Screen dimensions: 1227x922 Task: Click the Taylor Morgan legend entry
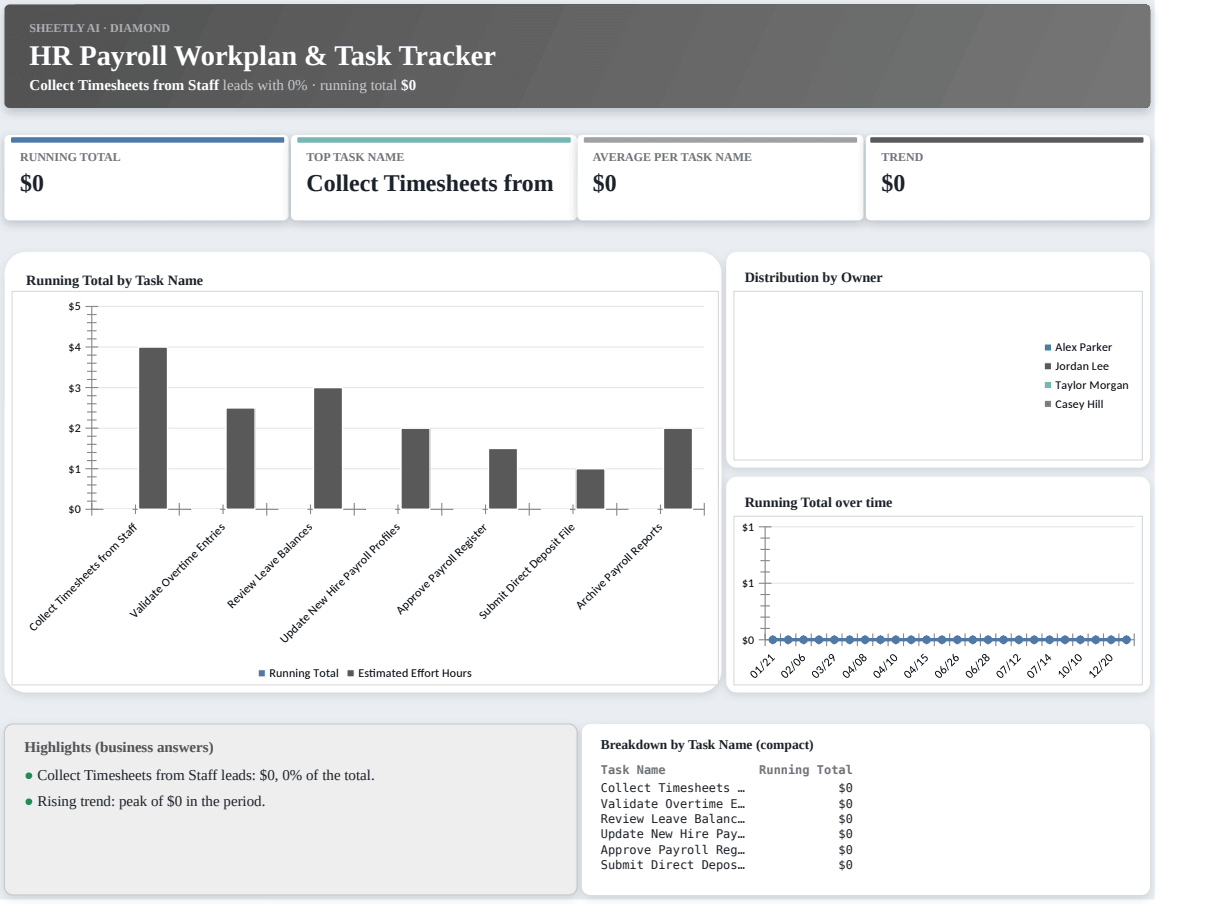(x=1087, y=385)
